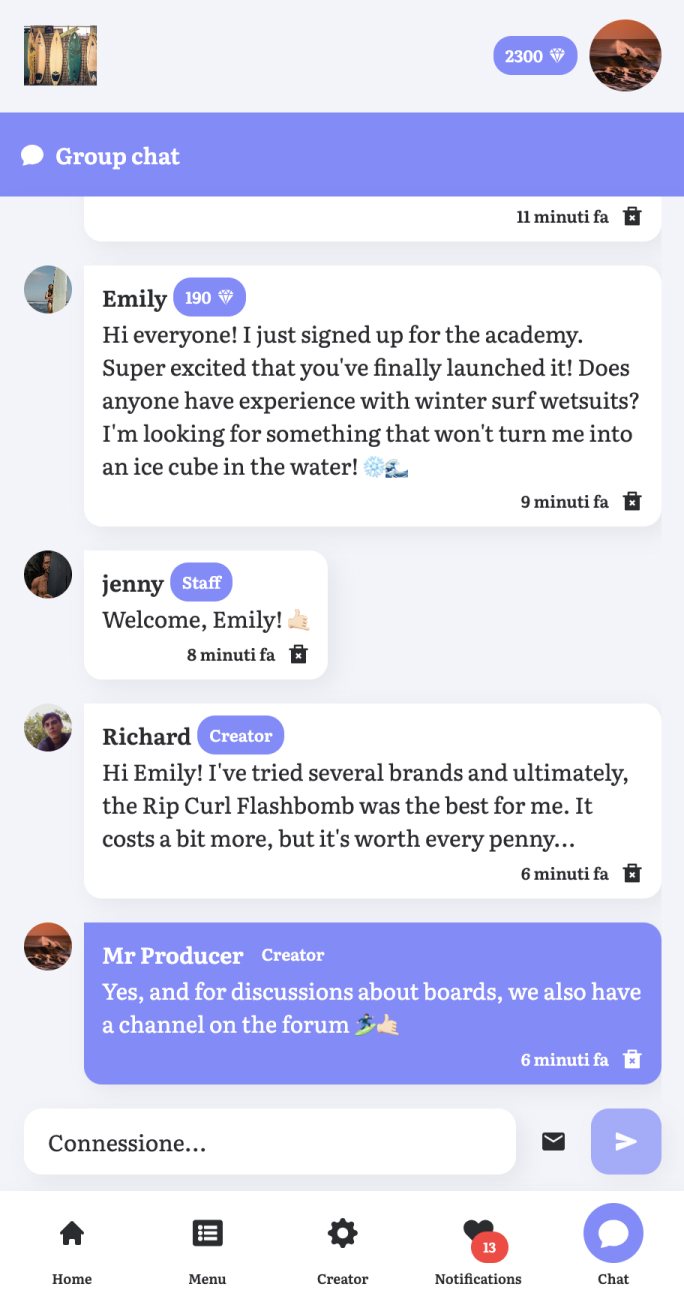Focus the message input field
The image size is (684, 1301).
pyautogui.click(x=270, y=1141)
